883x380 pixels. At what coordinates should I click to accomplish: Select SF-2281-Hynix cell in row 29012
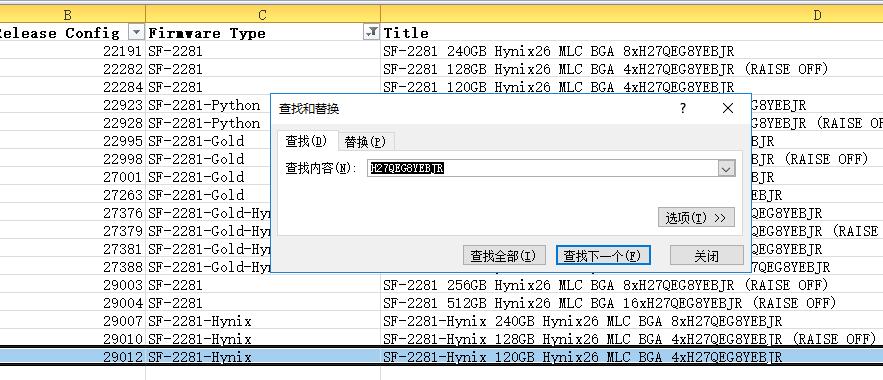pyautogui.click(x=263, y=357)
